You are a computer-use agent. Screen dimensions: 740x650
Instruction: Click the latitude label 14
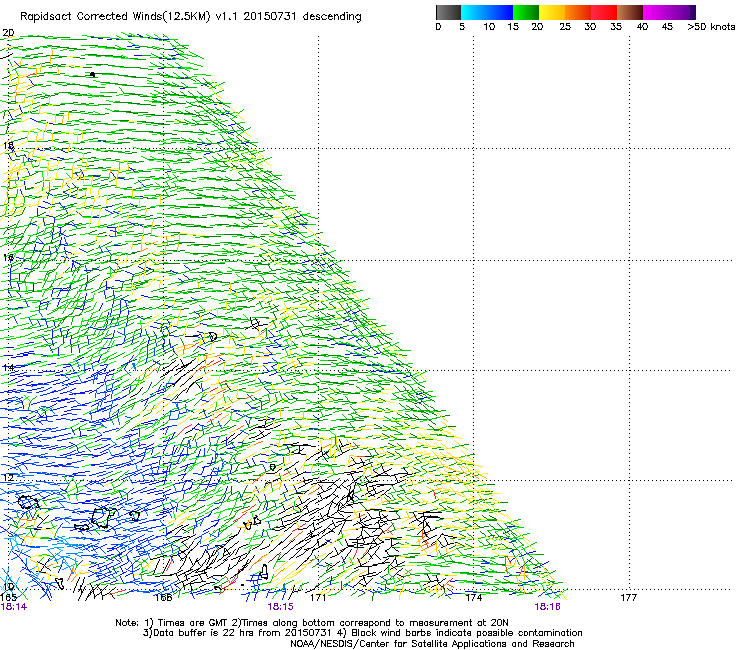pyautogui.click(x=8, y=367)
